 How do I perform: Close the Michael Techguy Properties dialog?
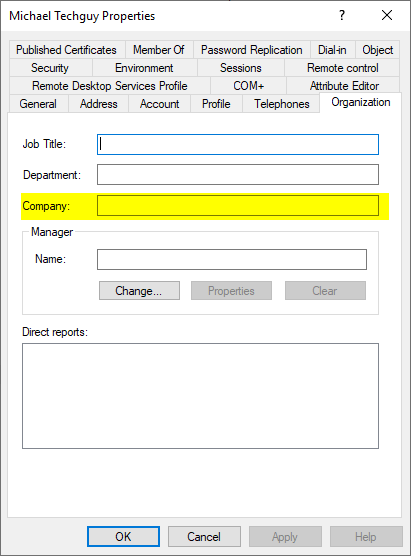[387, 16]
